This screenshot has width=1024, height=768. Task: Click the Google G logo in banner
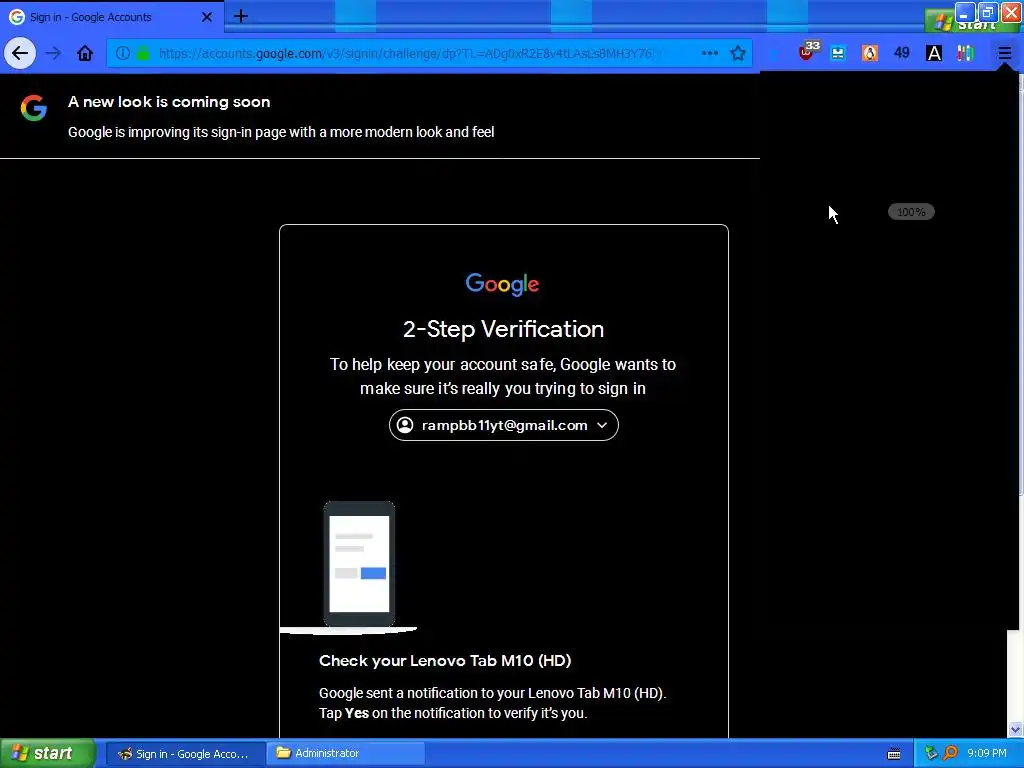[33, 108]
